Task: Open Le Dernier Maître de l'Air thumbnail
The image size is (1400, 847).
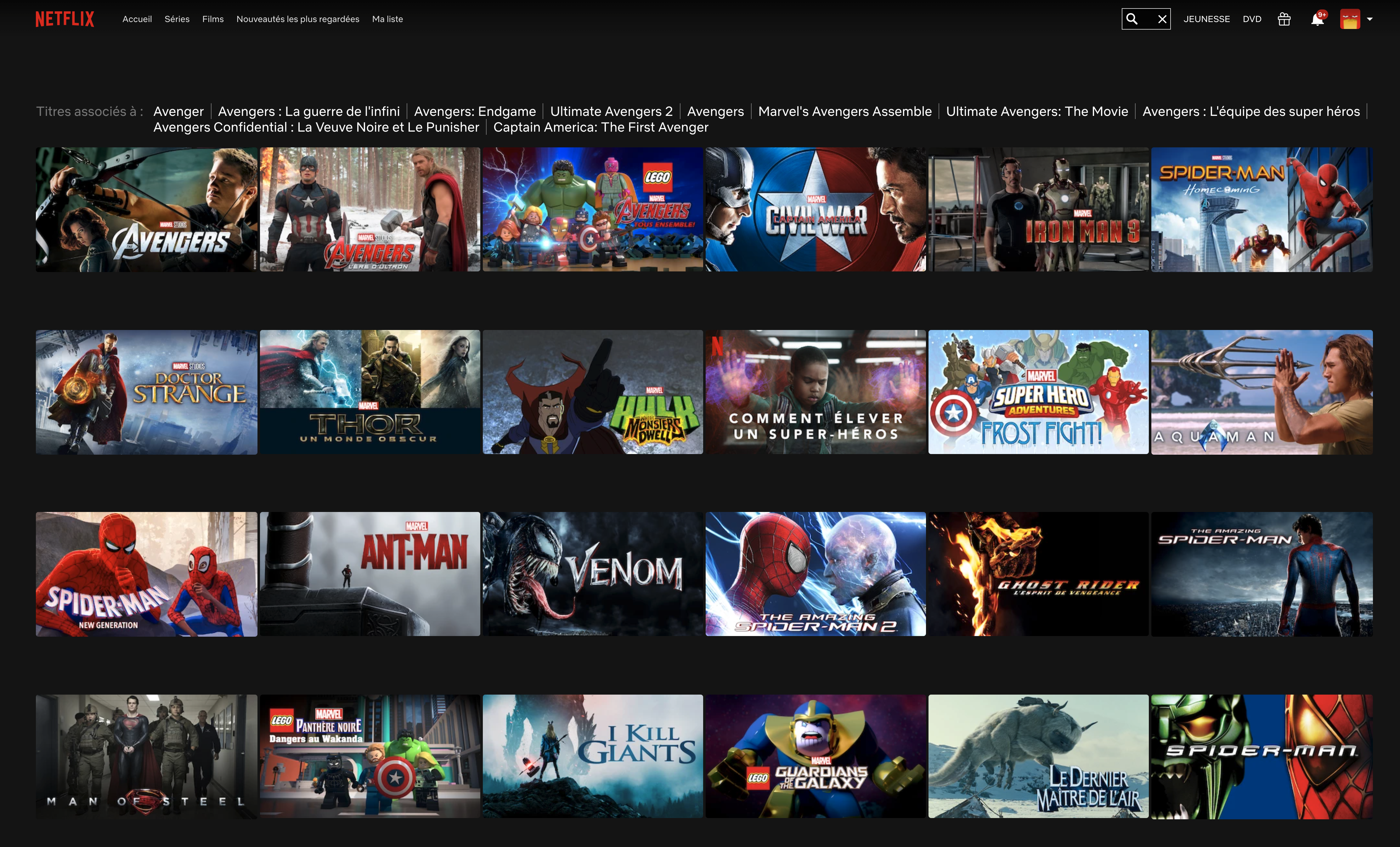Action: [1038, 757]
